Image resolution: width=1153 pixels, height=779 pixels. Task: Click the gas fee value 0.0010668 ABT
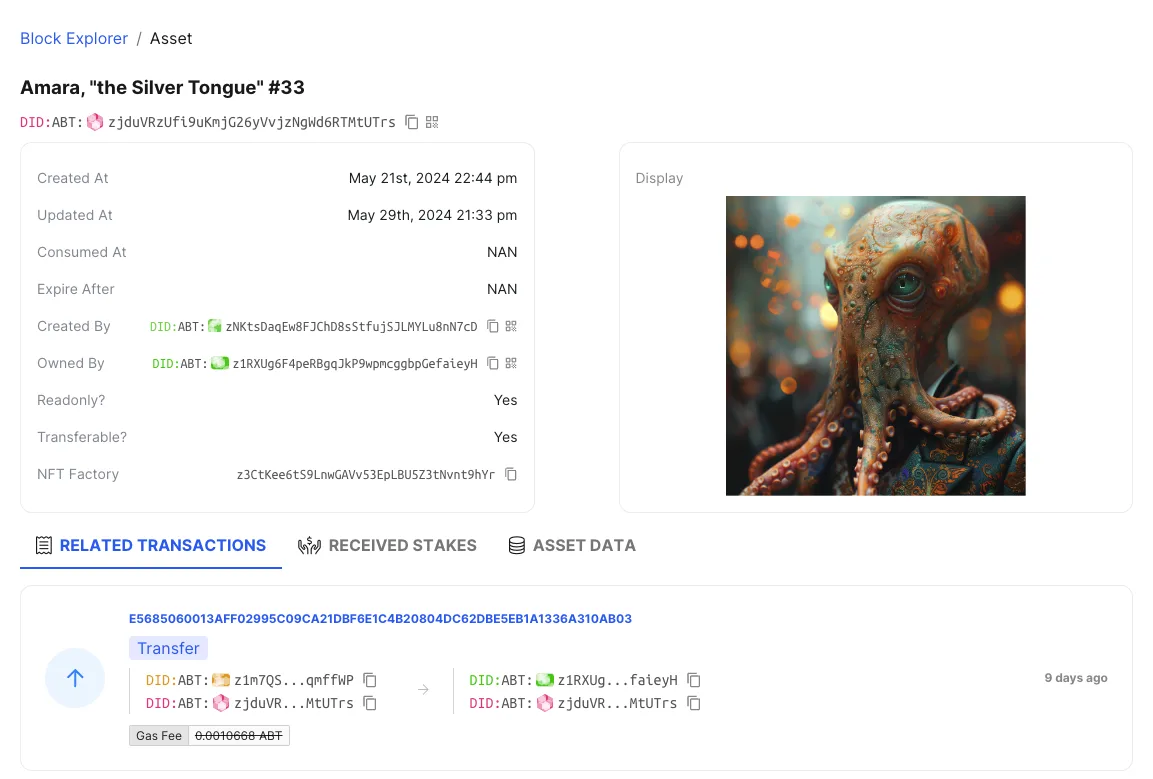click(x=239, y=736)
